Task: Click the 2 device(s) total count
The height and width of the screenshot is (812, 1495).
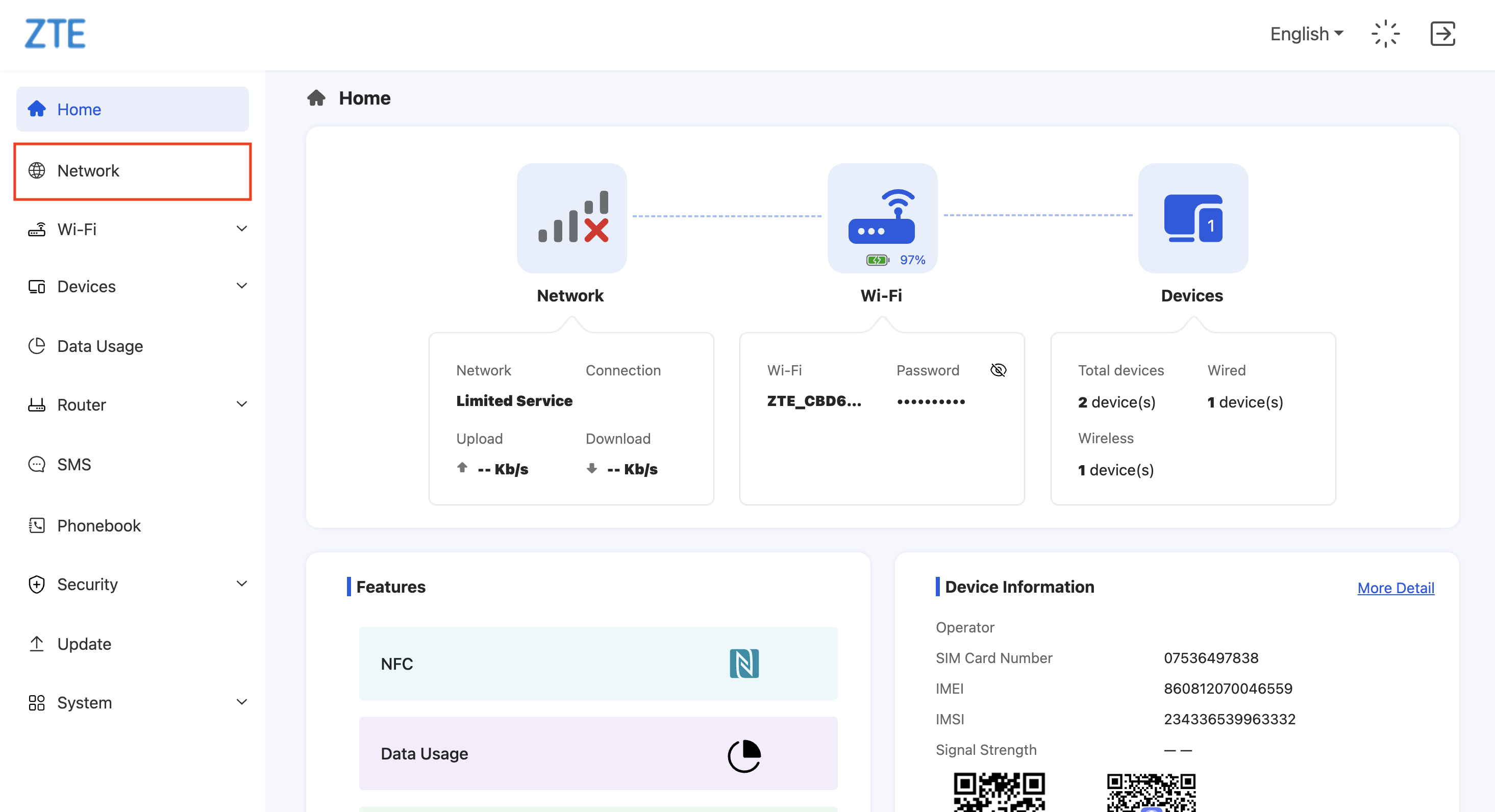Action: 1116,402
